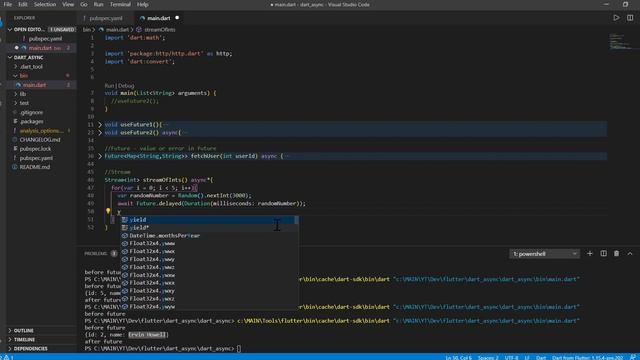Expand the .dart_tool folder
The image size is (640, 360).
point(16,67)
